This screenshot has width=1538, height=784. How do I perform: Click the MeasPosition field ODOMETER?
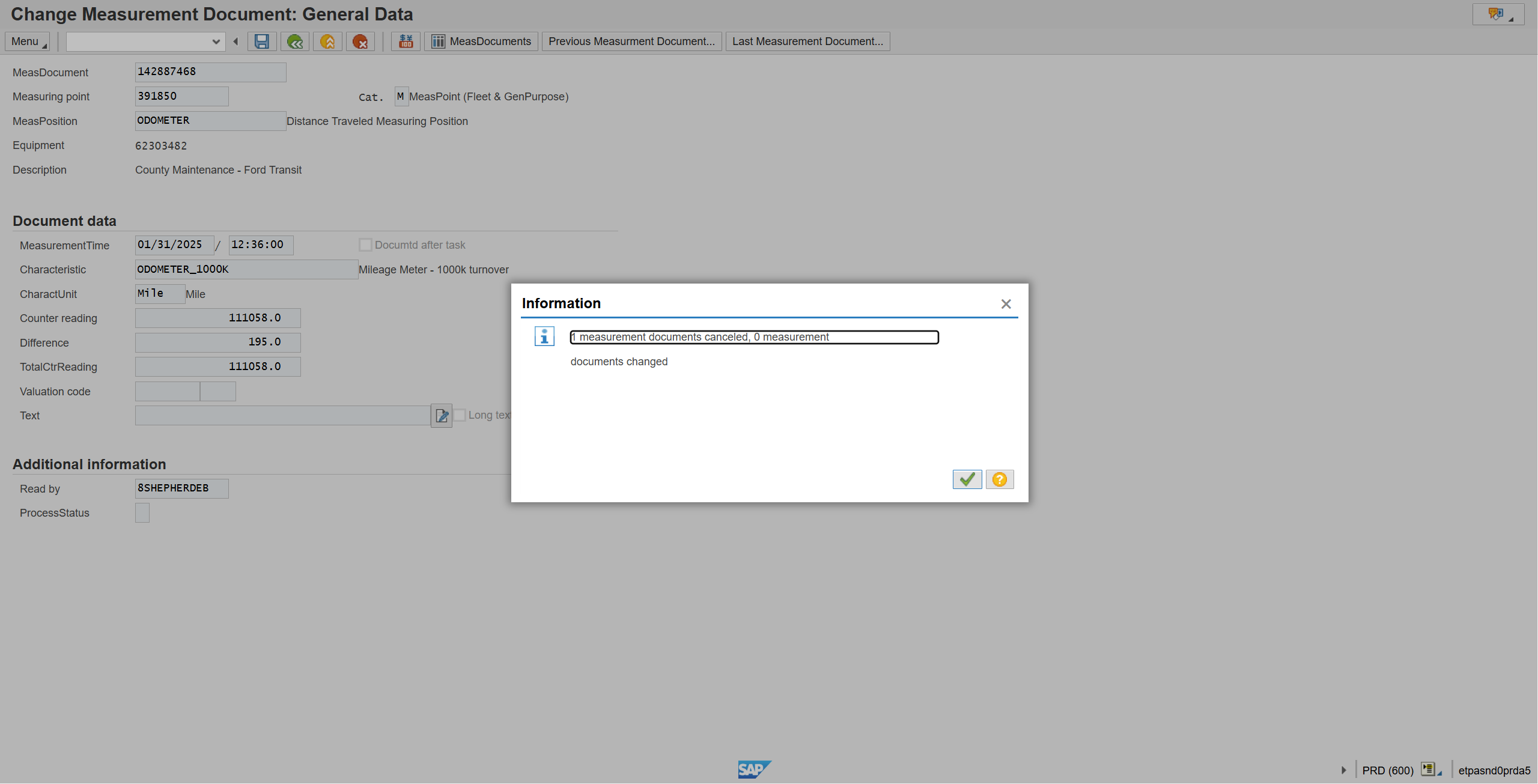(x=210, y=121)
